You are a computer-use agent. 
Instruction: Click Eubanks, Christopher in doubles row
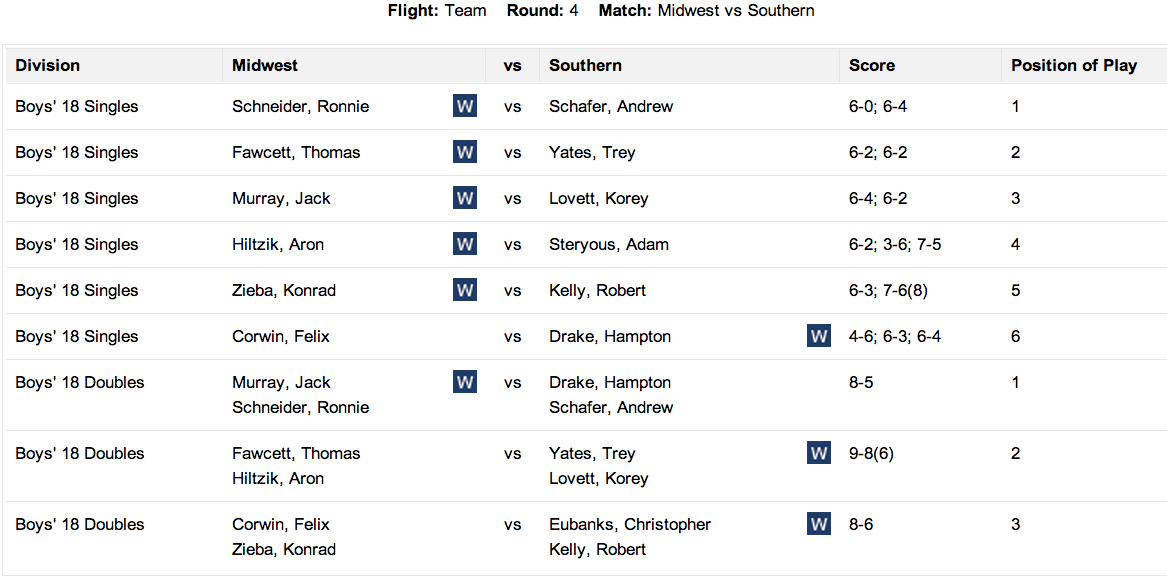coord(630,524)
